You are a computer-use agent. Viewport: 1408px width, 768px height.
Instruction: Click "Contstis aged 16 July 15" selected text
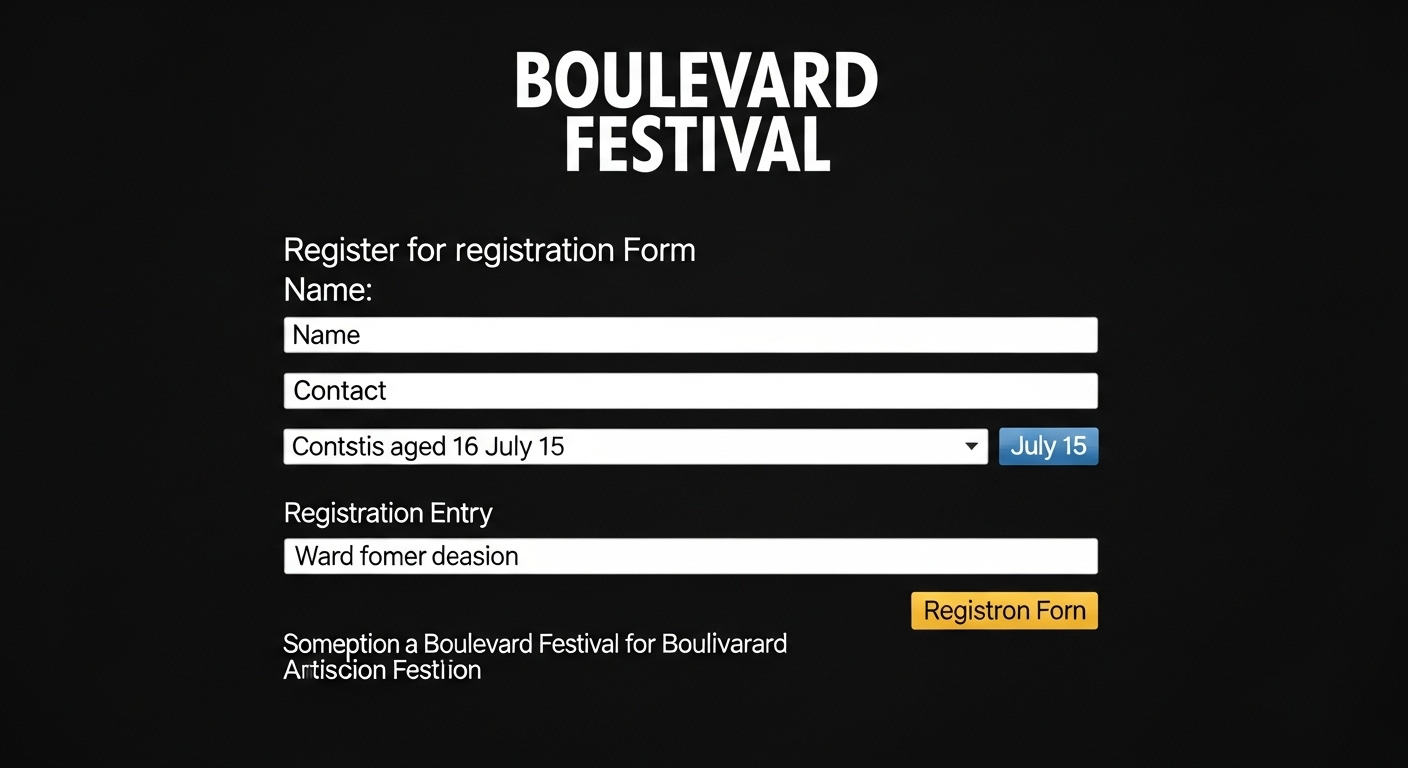(x=428, y=446)
